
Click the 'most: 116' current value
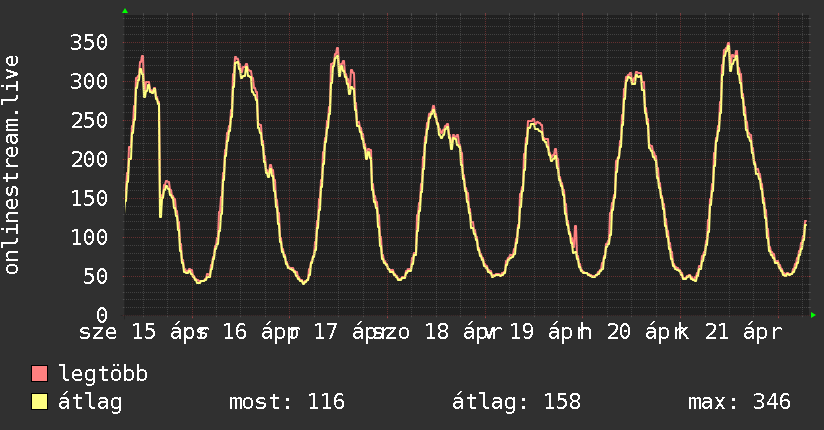[x=286, y=402]
